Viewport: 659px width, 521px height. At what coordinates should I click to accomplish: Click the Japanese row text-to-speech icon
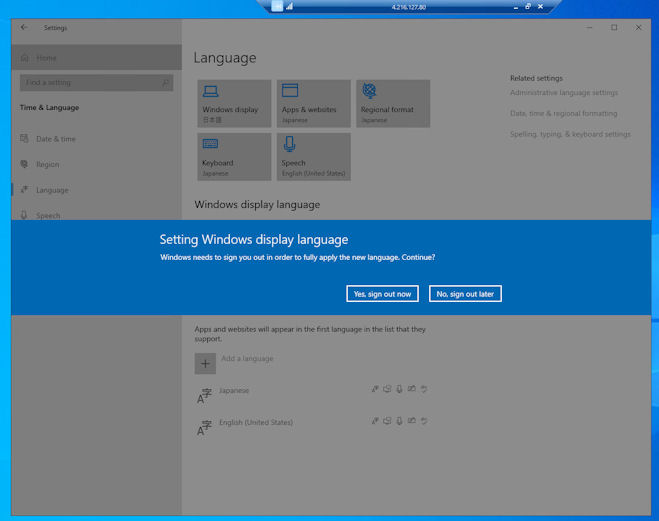pyautogui.click(x=387, y=389)
